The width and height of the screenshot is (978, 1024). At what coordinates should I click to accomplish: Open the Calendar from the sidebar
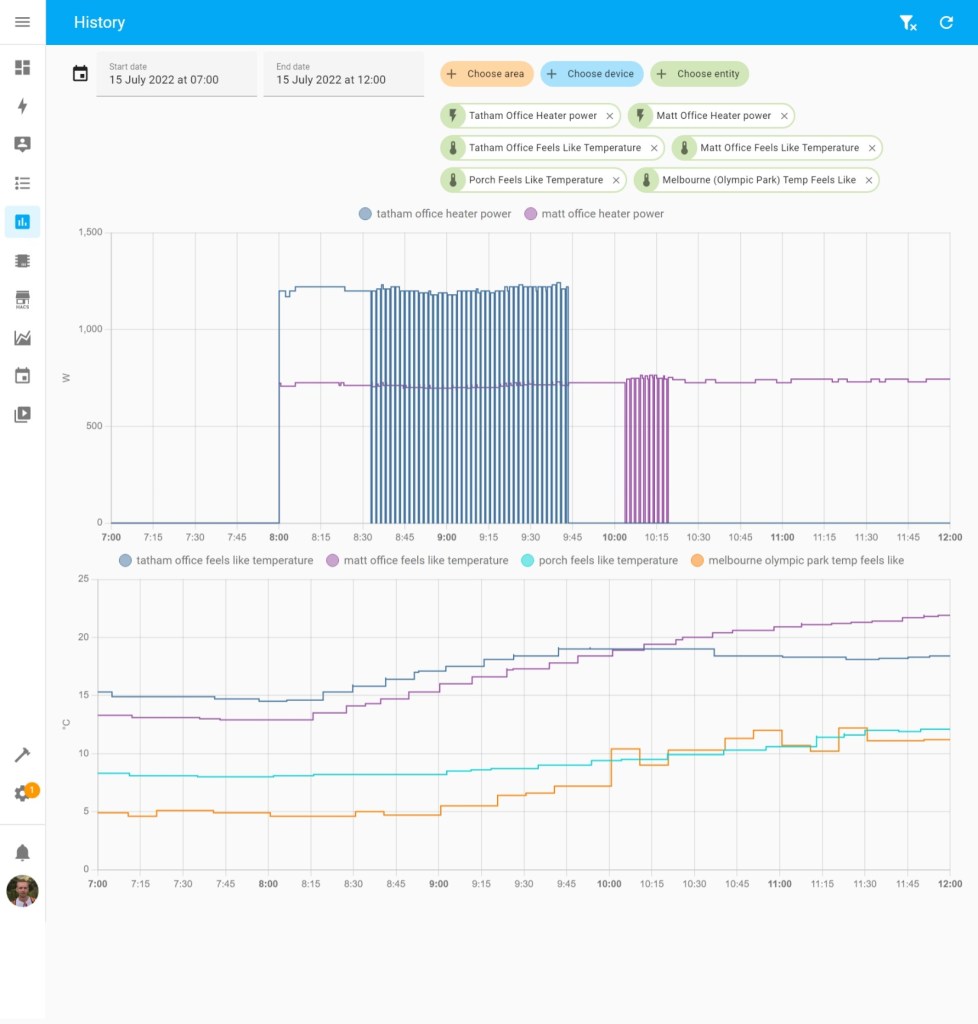click(x=22, y=376)
